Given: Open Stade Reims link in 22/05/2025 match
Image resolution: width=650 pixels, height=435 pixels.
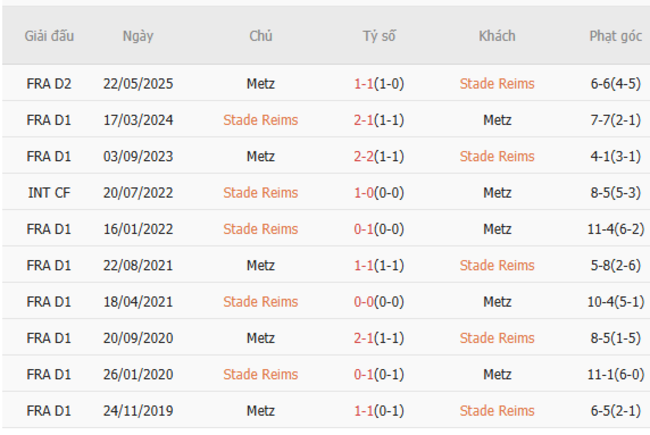Looking at the screenshot, I should [x=497, y=84].
